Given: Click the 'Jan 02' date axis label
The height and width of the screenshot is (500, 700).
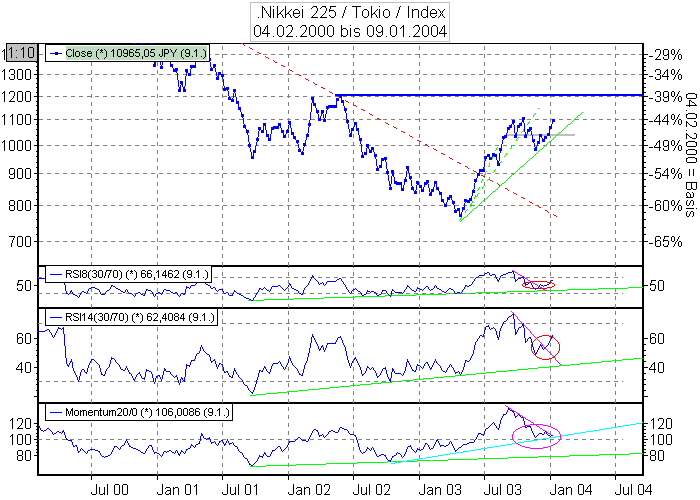Looking at the screenshot, I should pyautogui.click(x=308, y=490).
